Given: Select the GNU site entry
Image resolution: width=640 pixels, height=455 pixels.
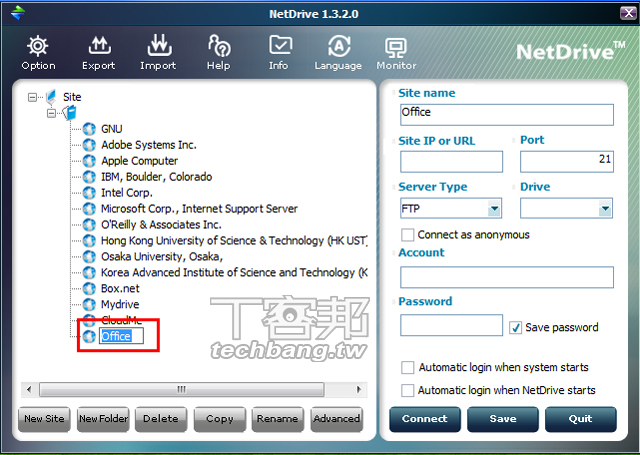Looking at the screenshot, I should [111, 129].
